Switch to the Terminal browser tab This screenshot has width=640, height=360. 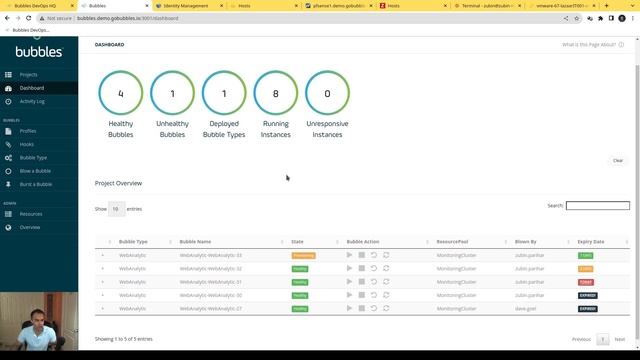pyautogui.click(x=487, y=6)
